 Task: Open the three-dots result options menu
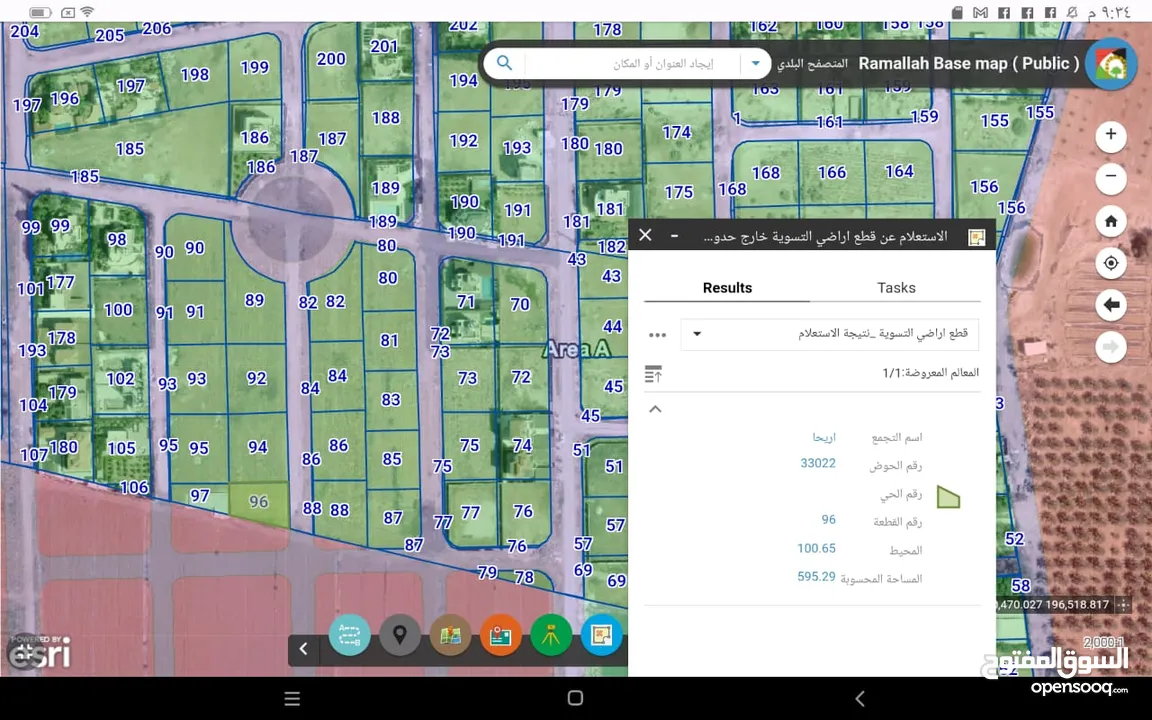[x=657, y=335]
